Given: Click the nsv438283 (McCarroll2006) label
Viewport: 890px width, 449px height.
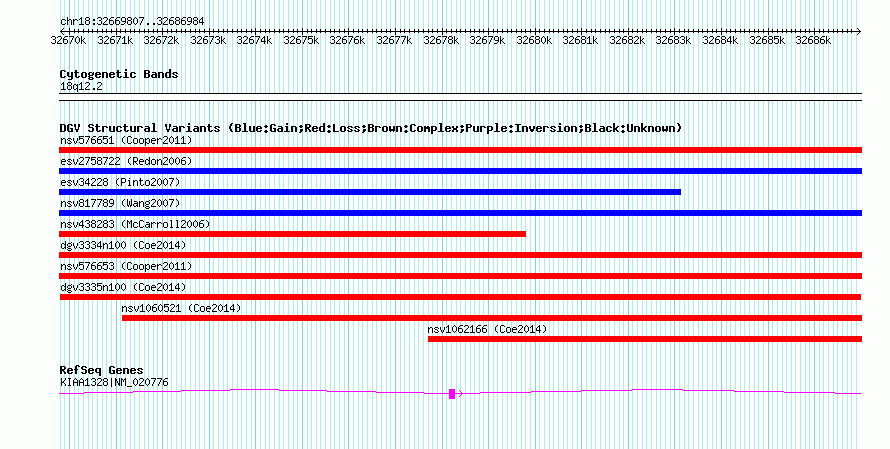Looking at the screenshot, I should click(135, 224).
